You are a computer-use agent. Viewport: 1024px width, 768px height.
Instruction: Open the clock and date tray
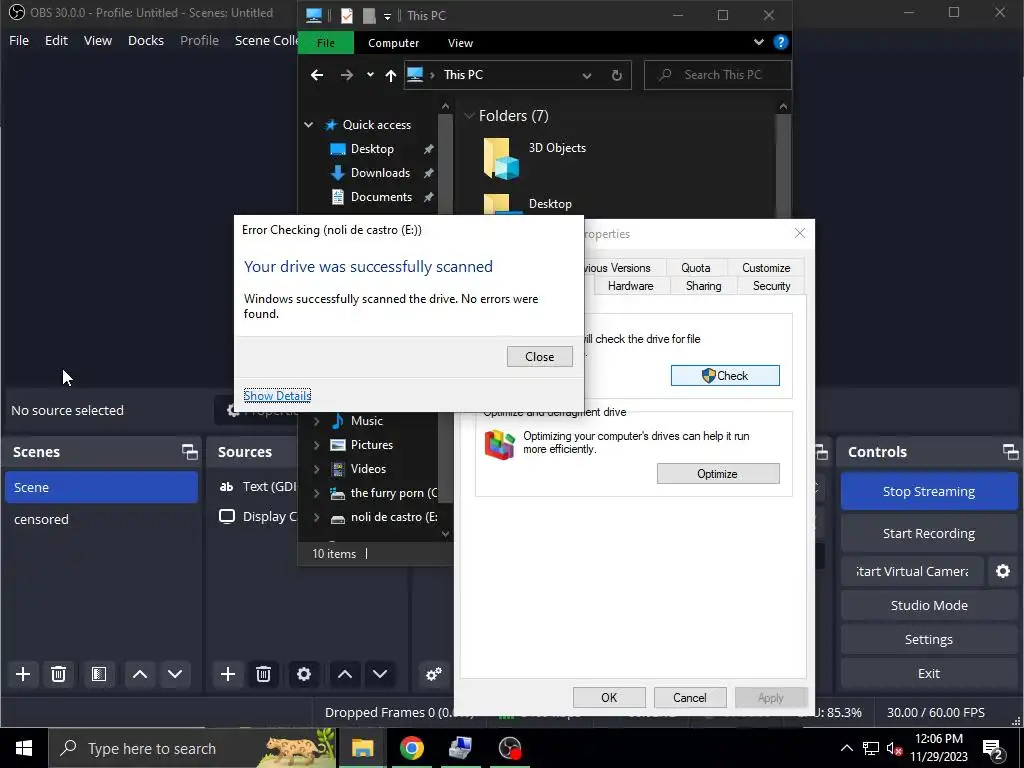938,748
